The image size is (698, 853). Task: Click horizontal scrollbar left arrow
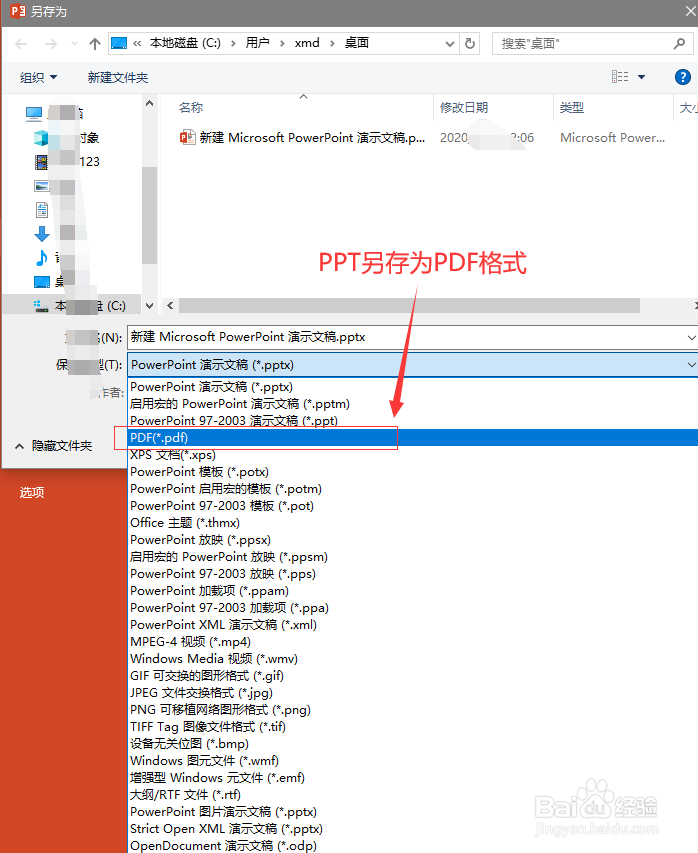(x=170, y=306)
